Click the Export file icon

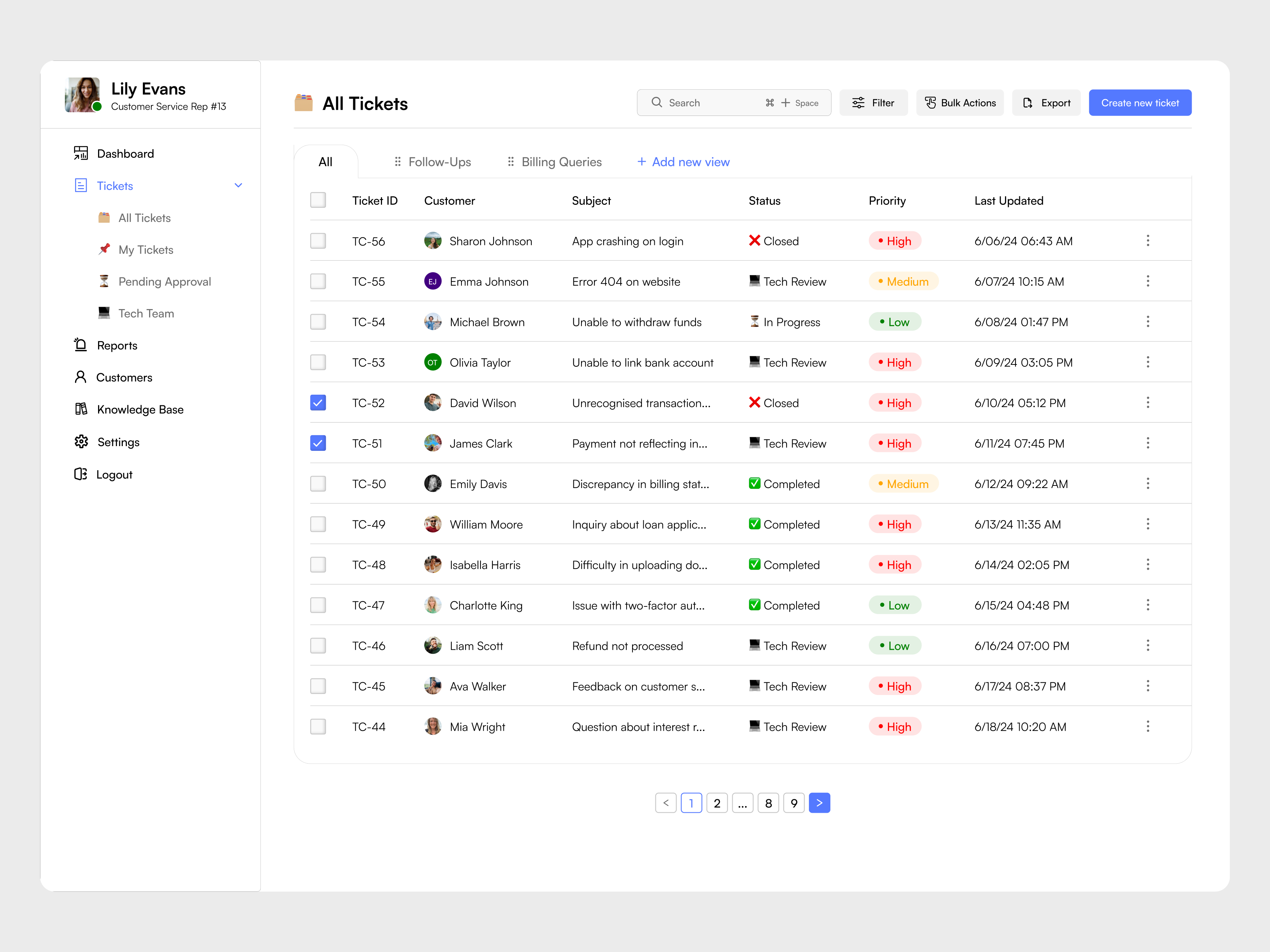(1028, 103)
